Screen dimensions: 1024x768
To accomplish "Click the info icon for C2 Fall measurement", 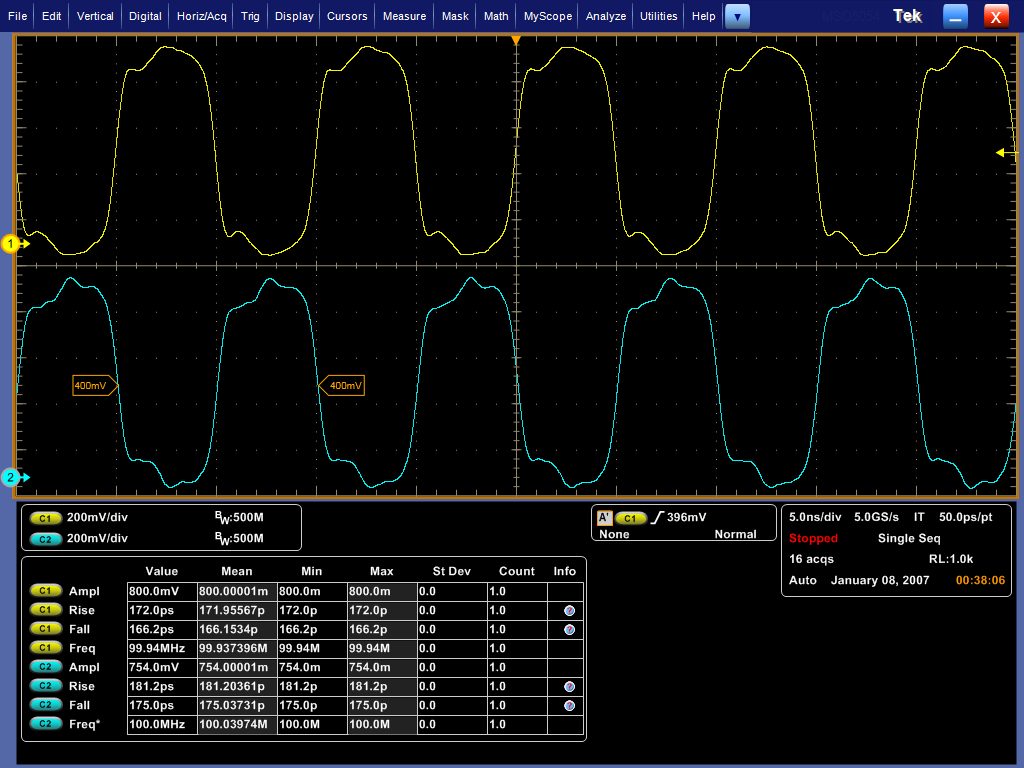I will tap(569, 705).
